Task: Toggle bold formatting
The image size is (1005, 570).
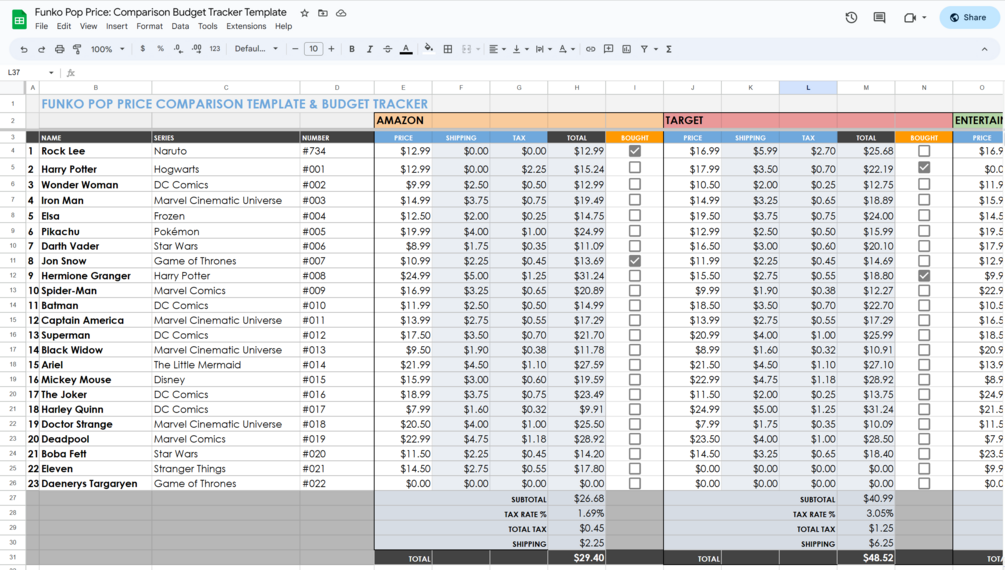Action: point(352,49)
